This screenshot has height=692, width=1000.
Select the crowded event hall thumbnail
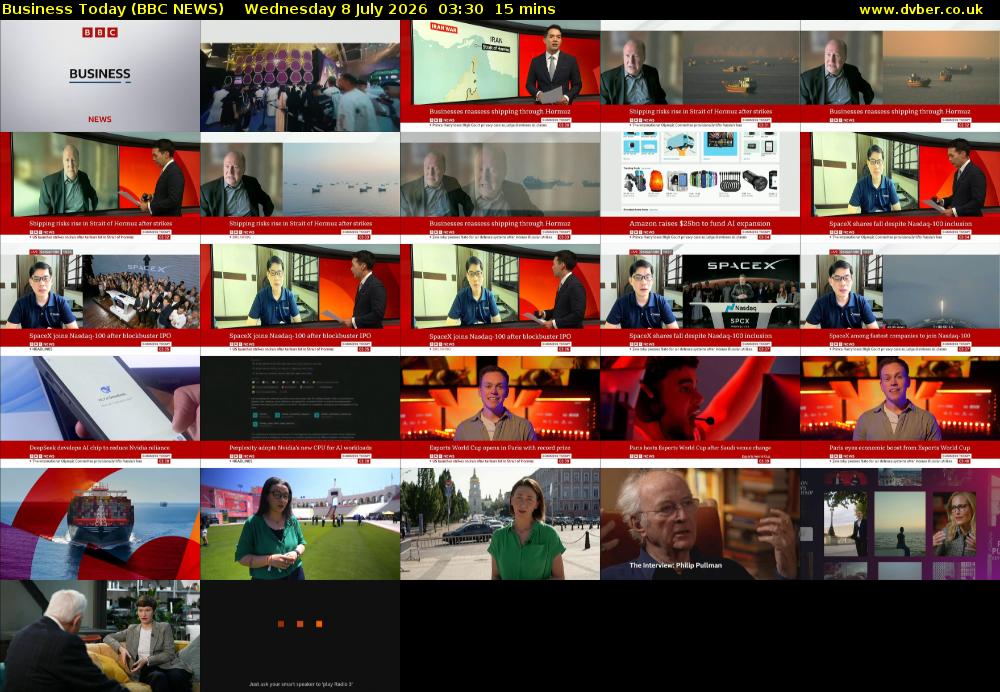tap(300, 76)
